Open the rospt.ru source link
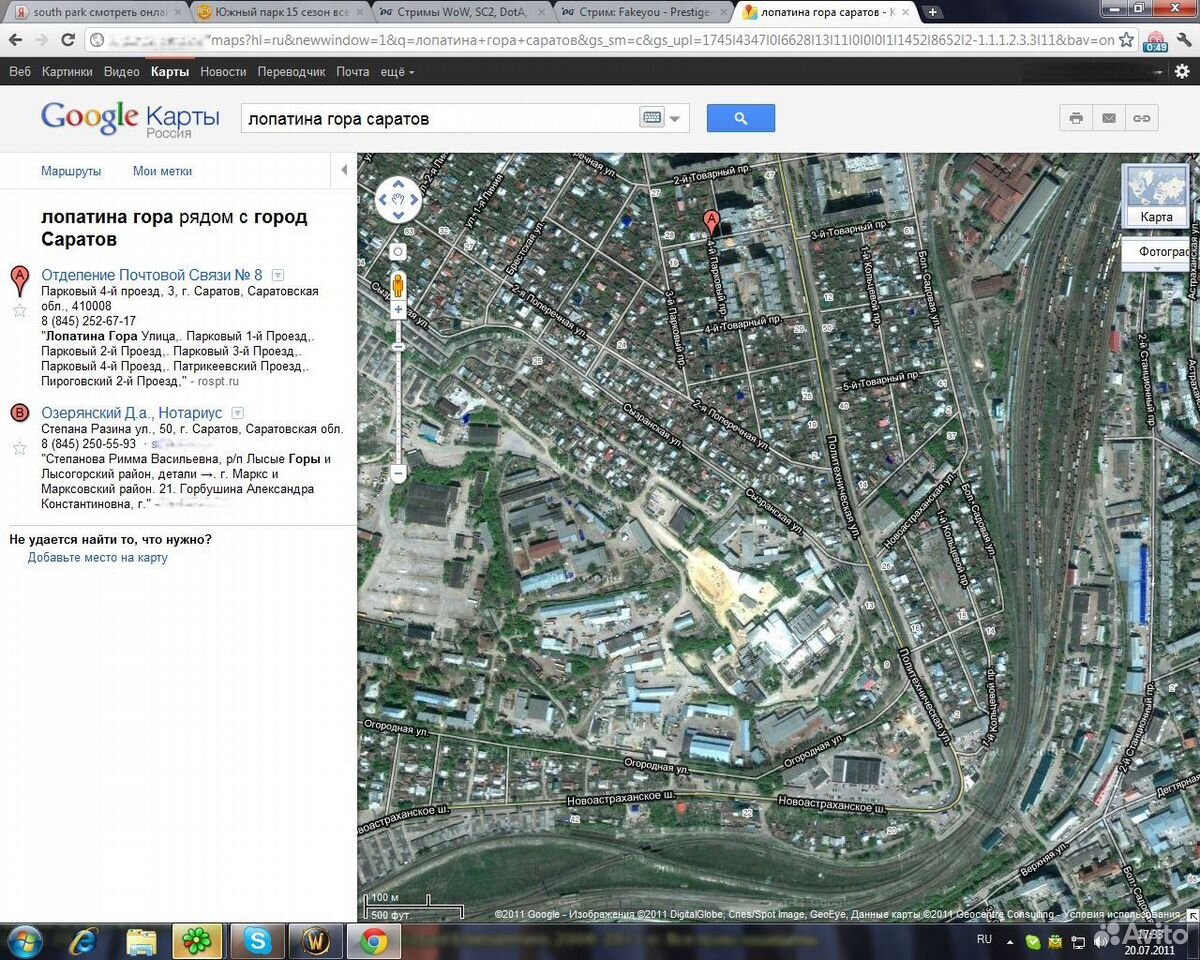 pyautogui.click(x=217, y=382)
